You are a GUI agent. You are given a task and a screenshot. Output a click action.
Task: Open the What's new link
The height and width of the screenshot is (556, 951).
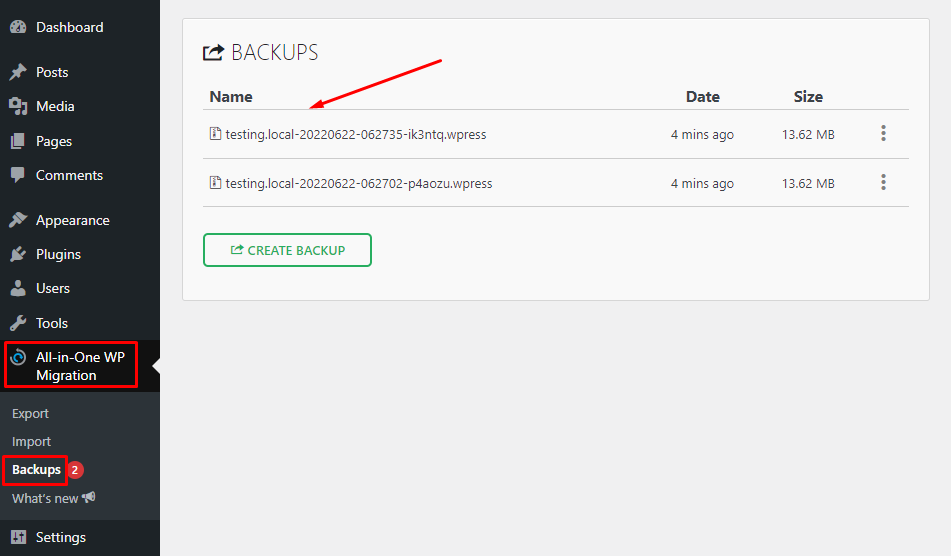[45, 498]
